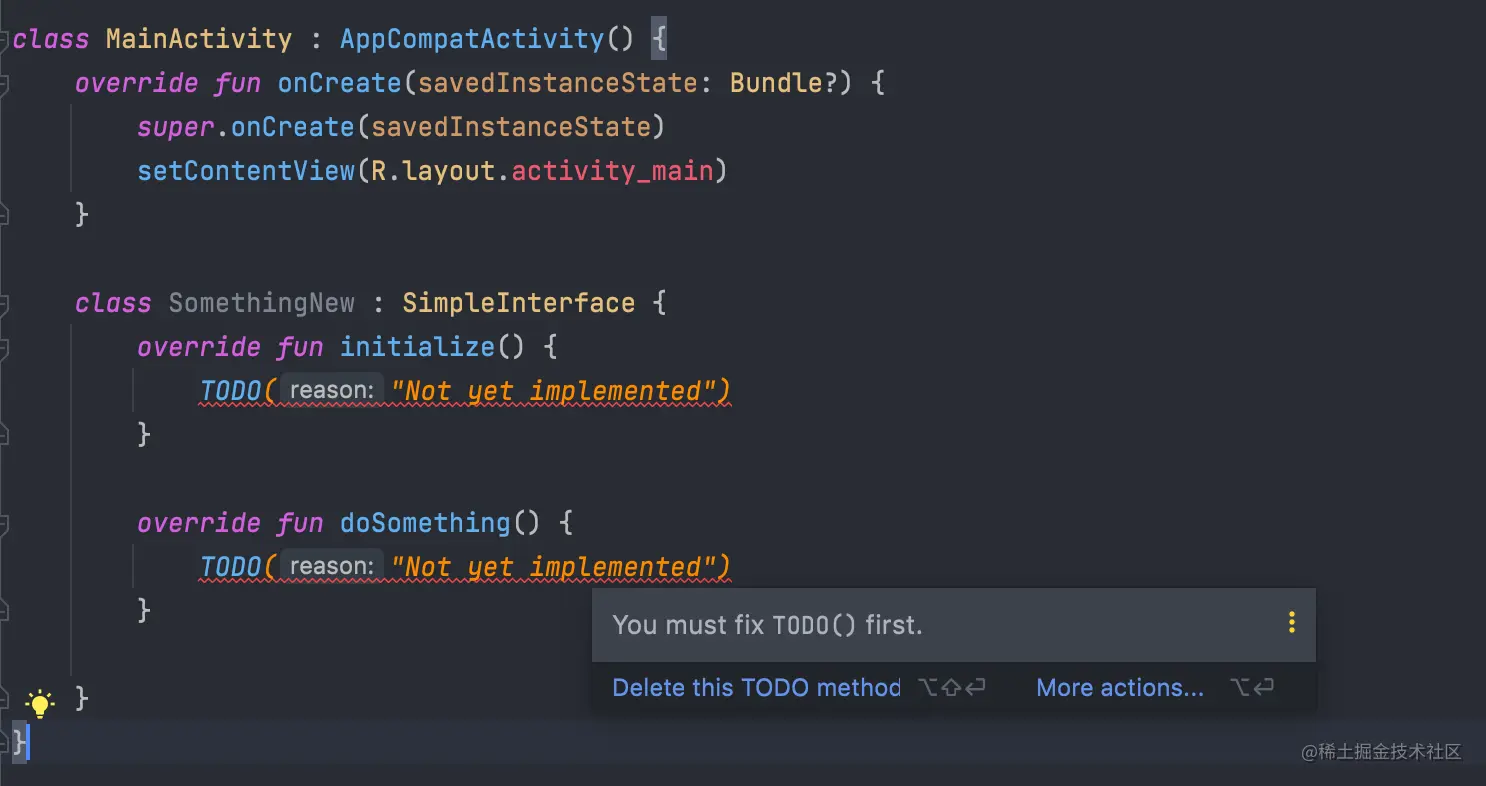Click super in the super.onCreate call

coord(175,127)
